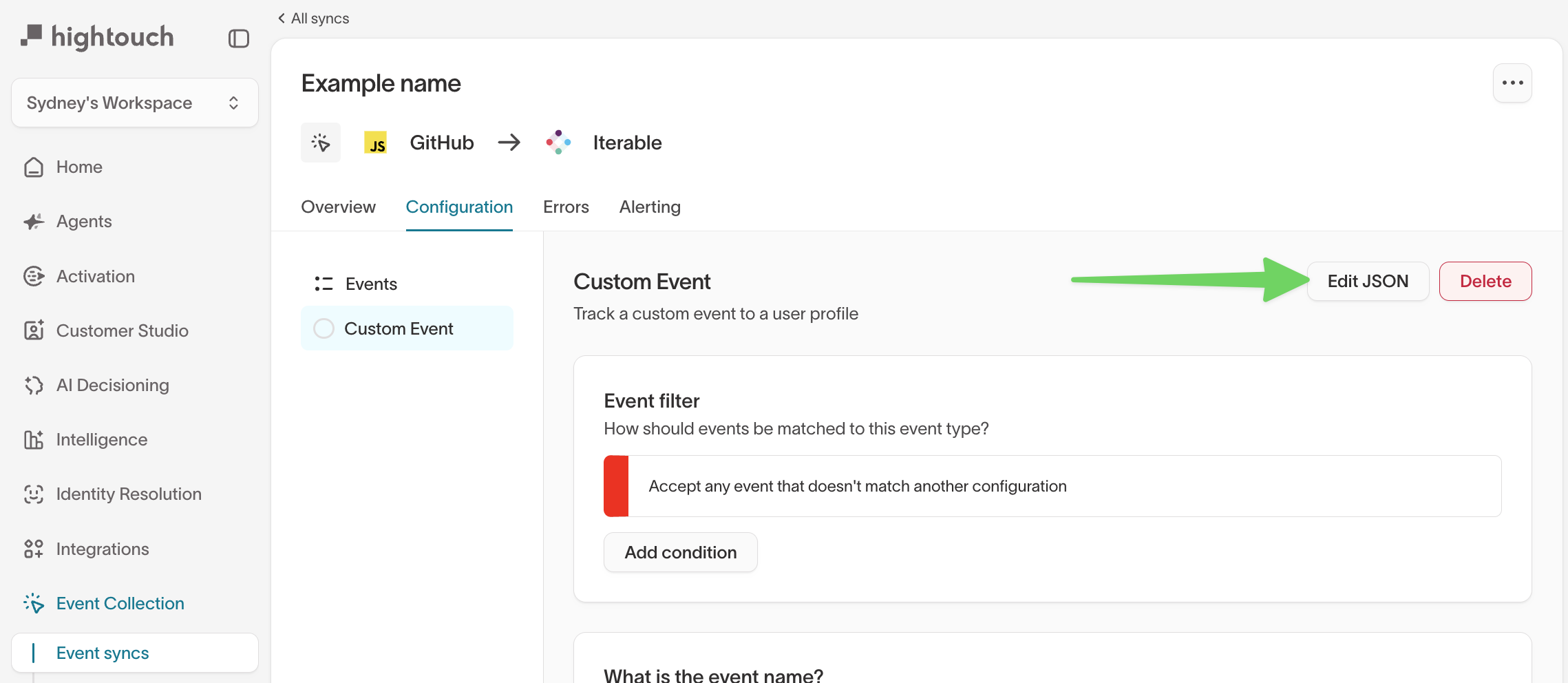This screenshot has width=1568, height=683.
Task: Switch to the Alerting tab
Action: coord(649,207)
